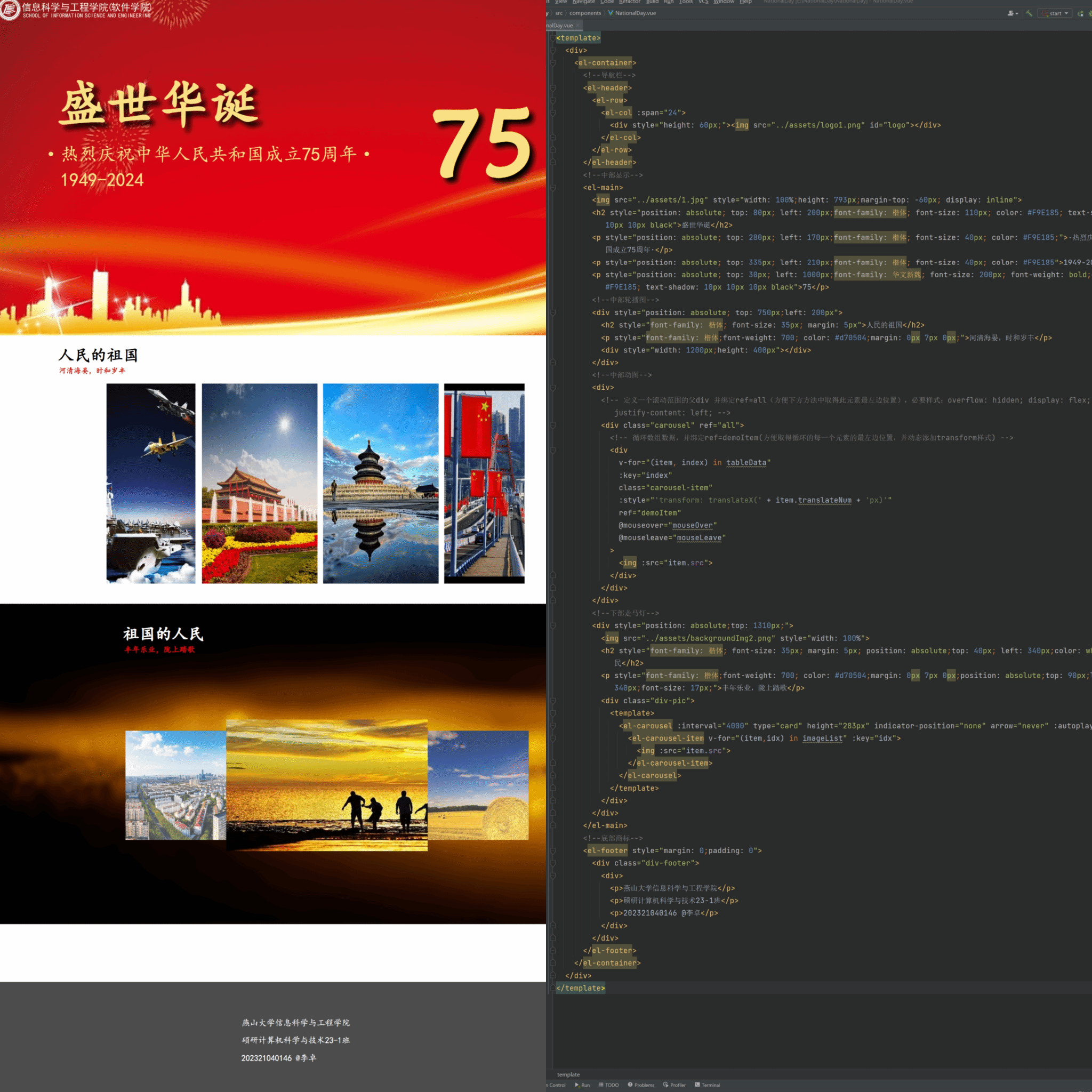Viewport: 1092px width, 1092px height.
Task: Open the Run tool window
Action: click(582, 1085)
